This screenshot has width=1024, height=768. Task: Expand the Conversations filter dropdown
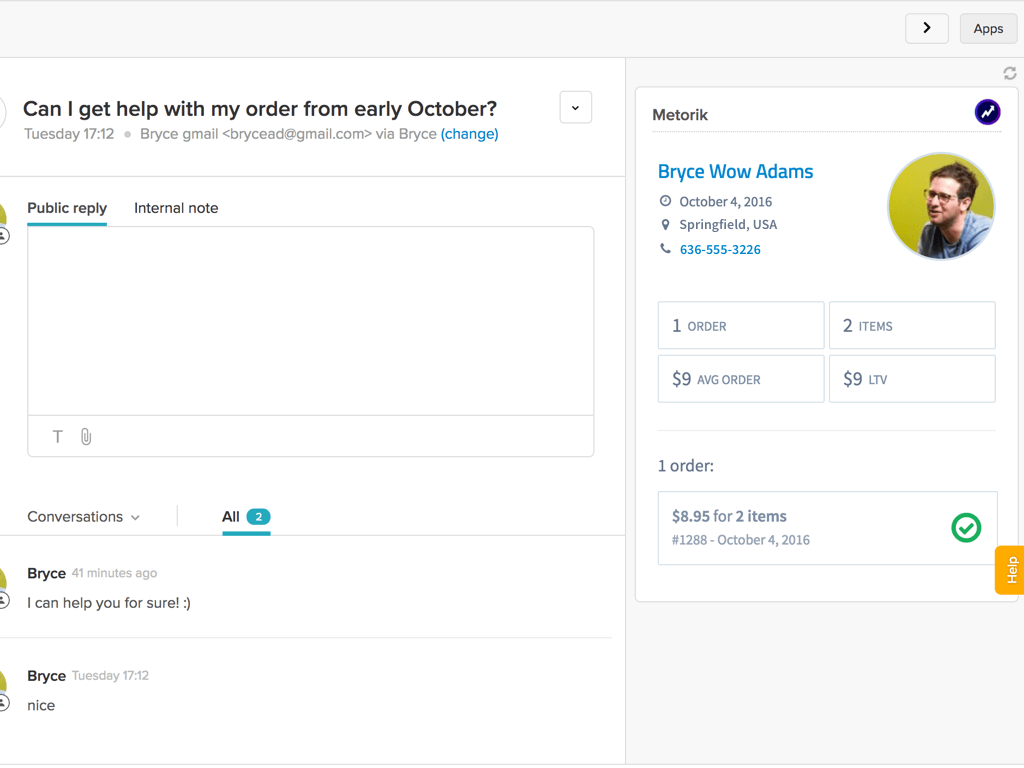click(84, 517)
